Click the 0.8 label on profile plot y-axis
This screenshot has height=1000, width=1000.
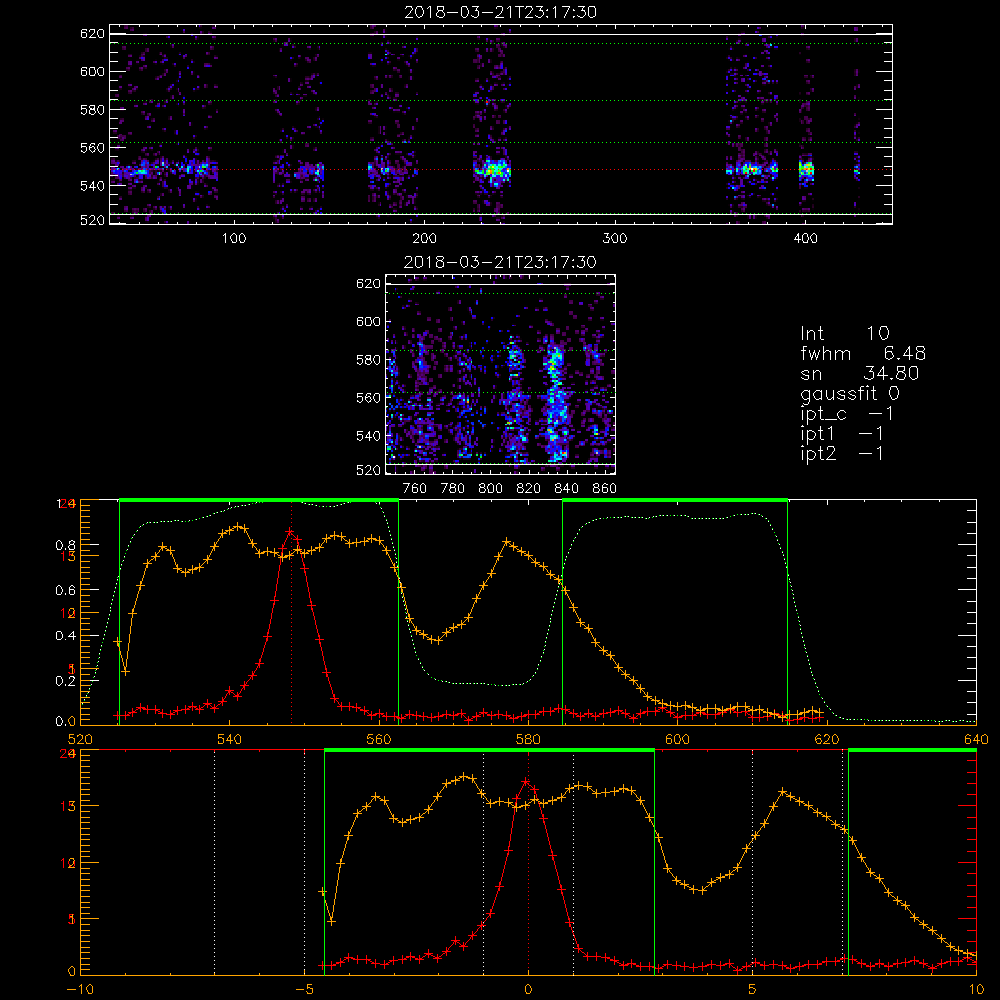pyautogui.click(x=66, y=546)
